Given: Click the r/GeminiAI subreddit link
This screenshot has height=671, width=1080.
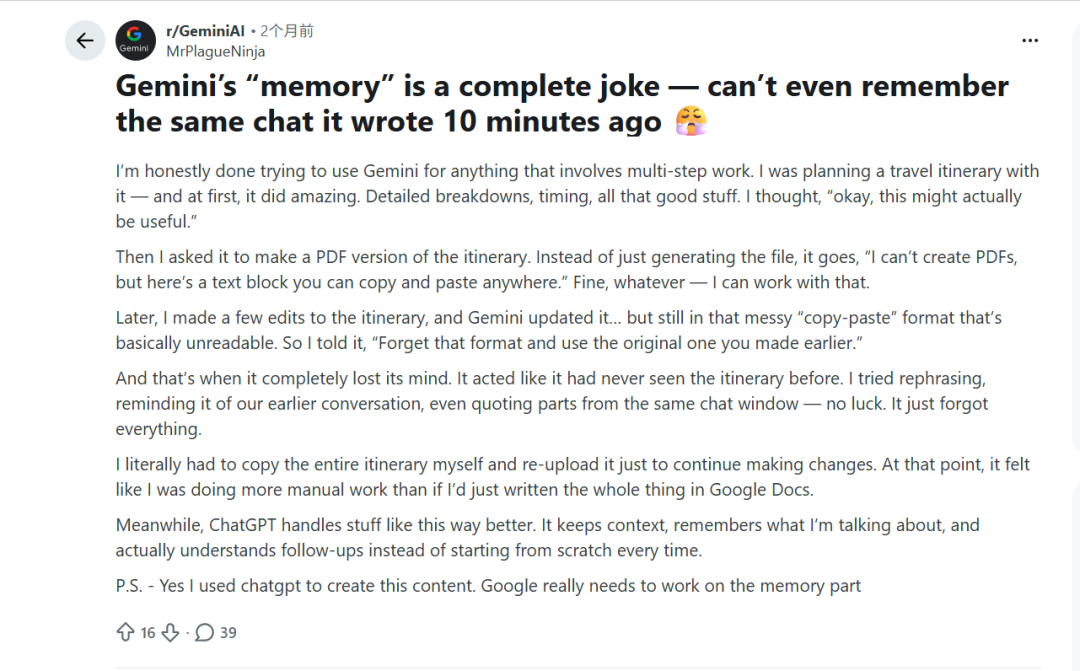Looking at the screenshot, I should (x=205, y=31).
